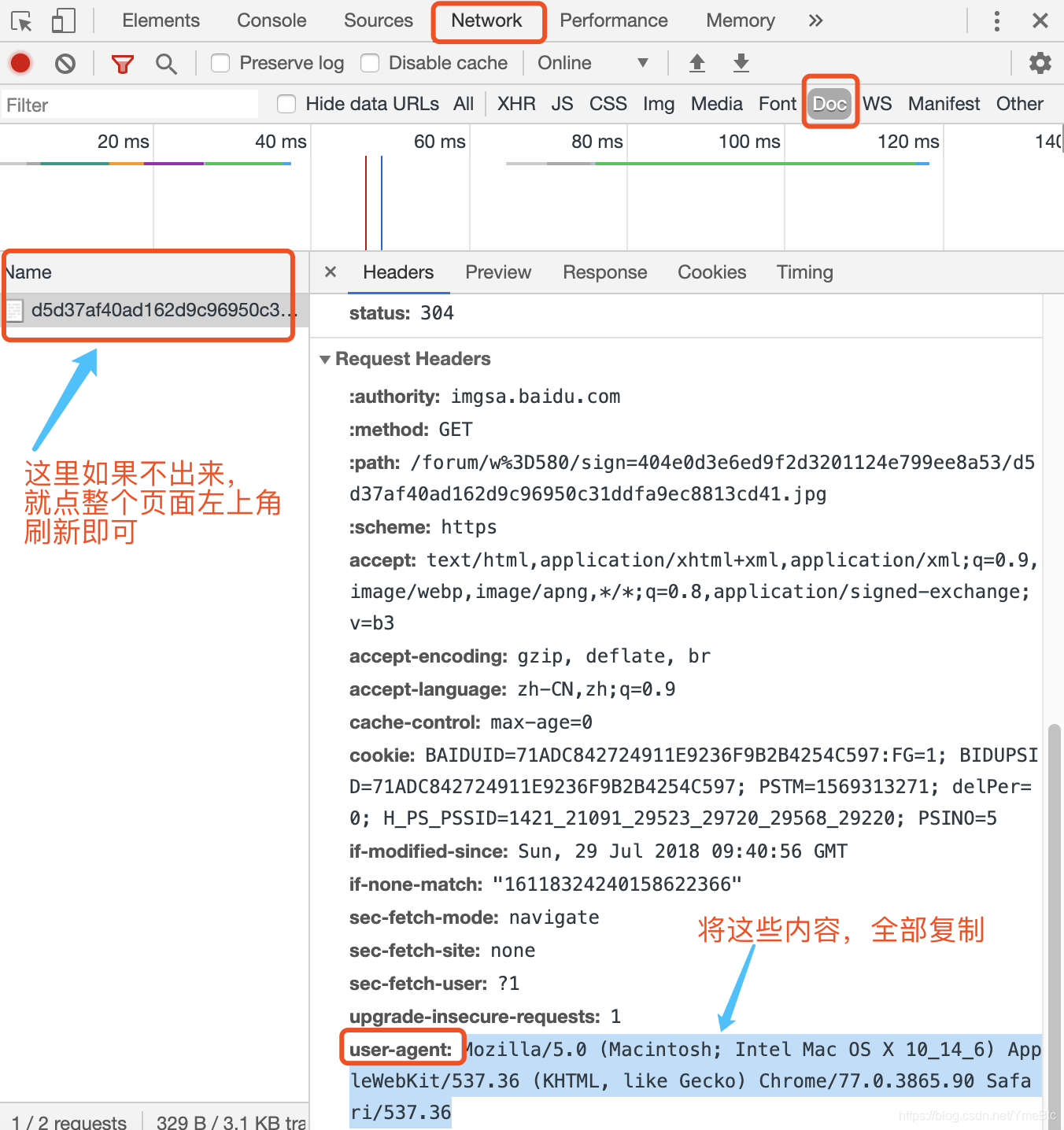Click the user-agent header label
Screen dimensions: 1064x1130
click(x=401, y=1049)
